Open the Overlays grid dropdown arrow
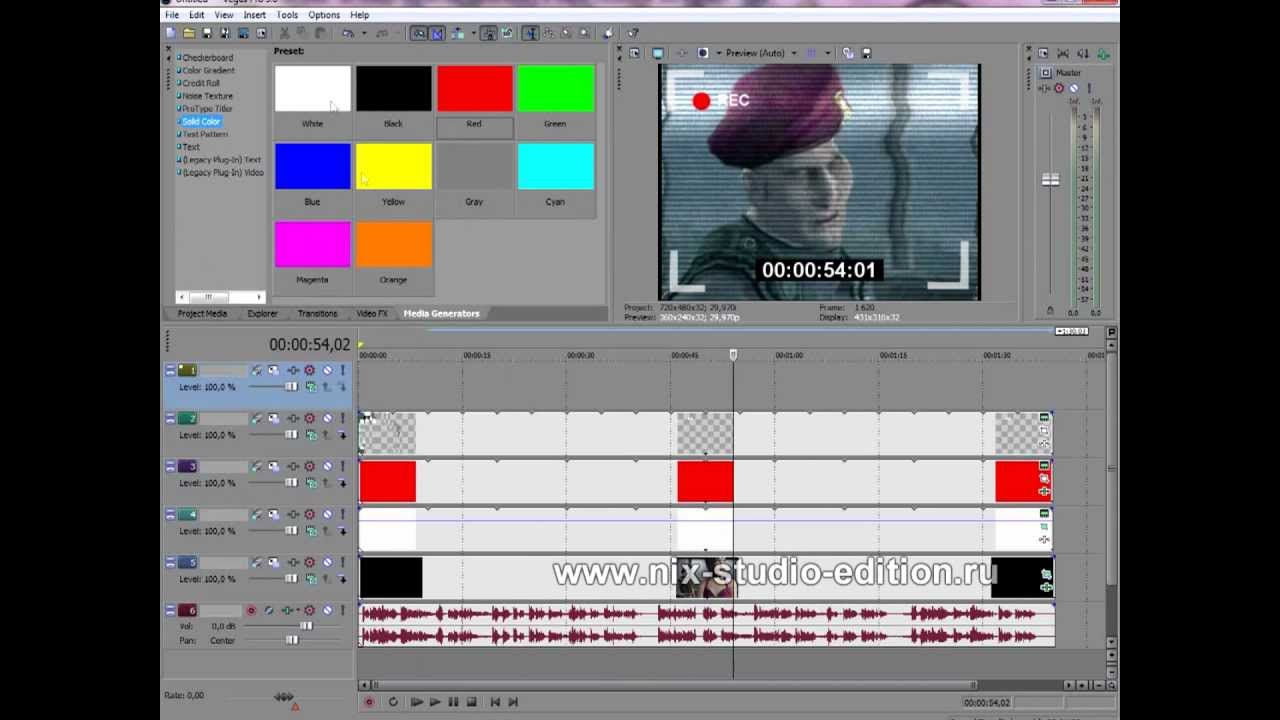 point(828,53)
